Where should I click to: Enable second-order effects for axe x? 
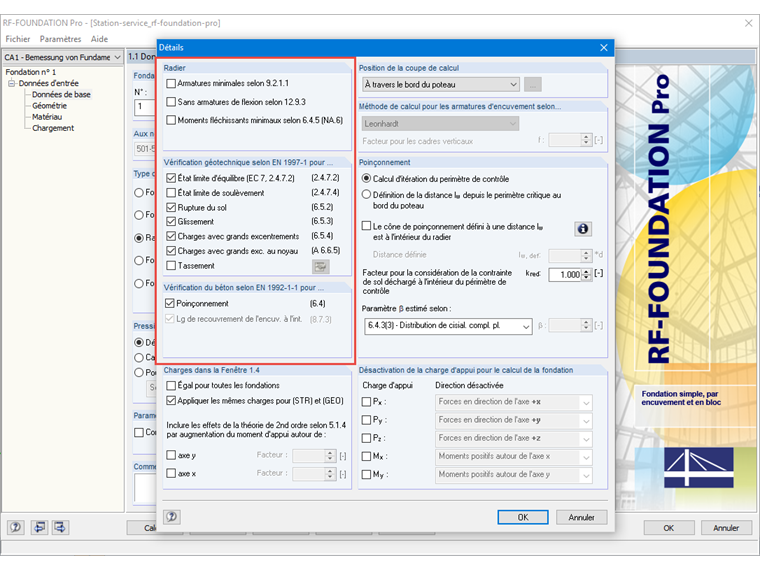171,473
